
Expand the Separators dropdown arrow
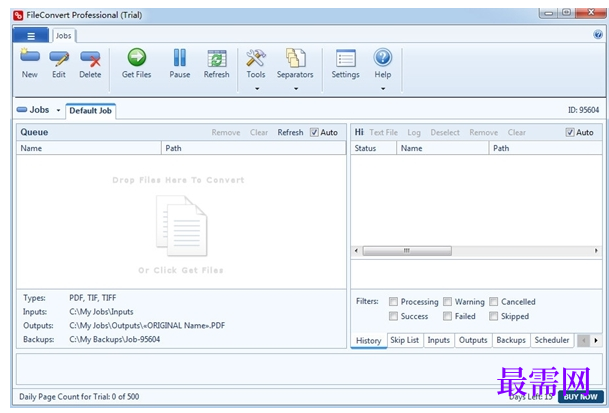(x=296, y=89)
